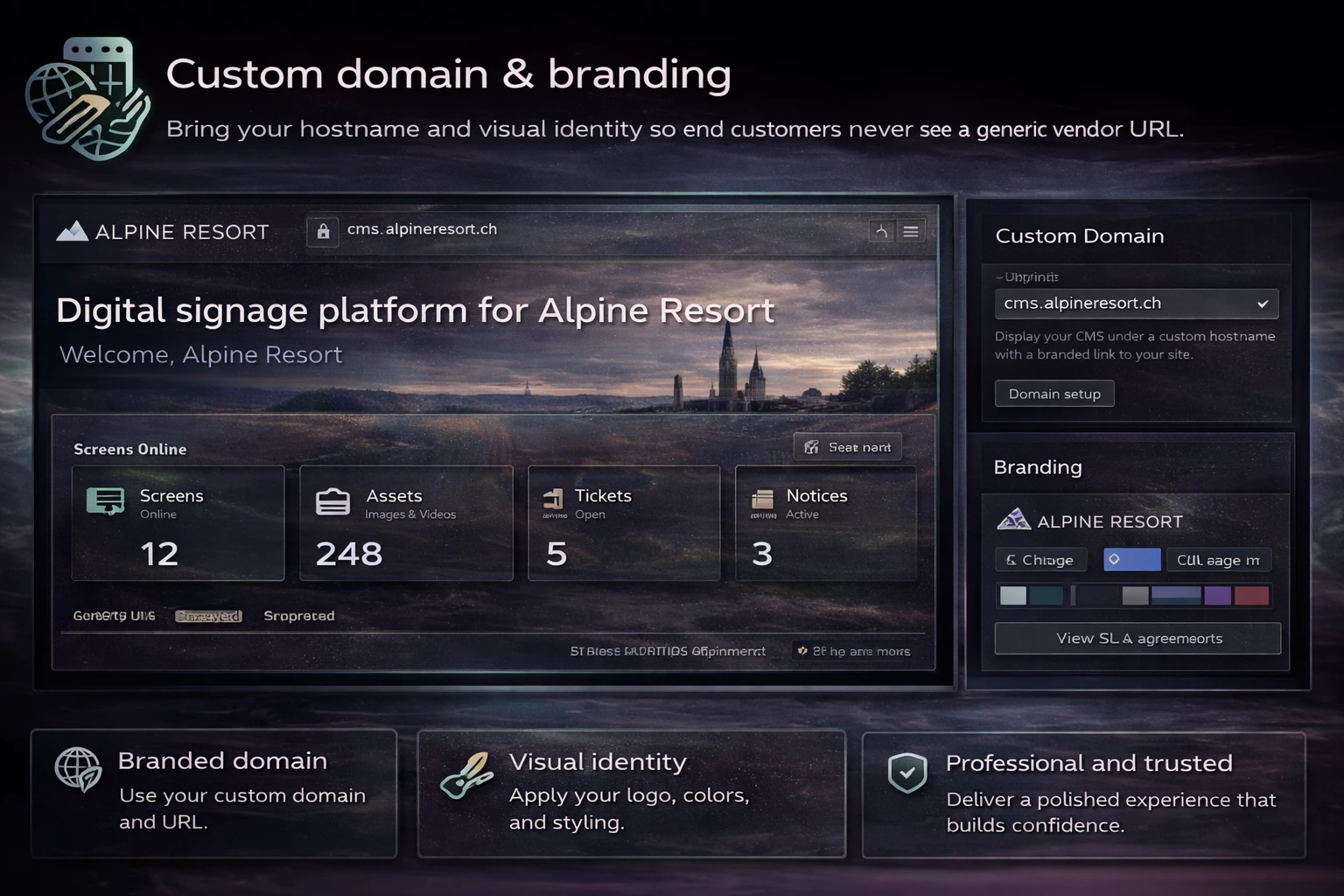The image size is (1344, 896).
Task: Click the button above the Notices card
Action: (x=847, y=447)
